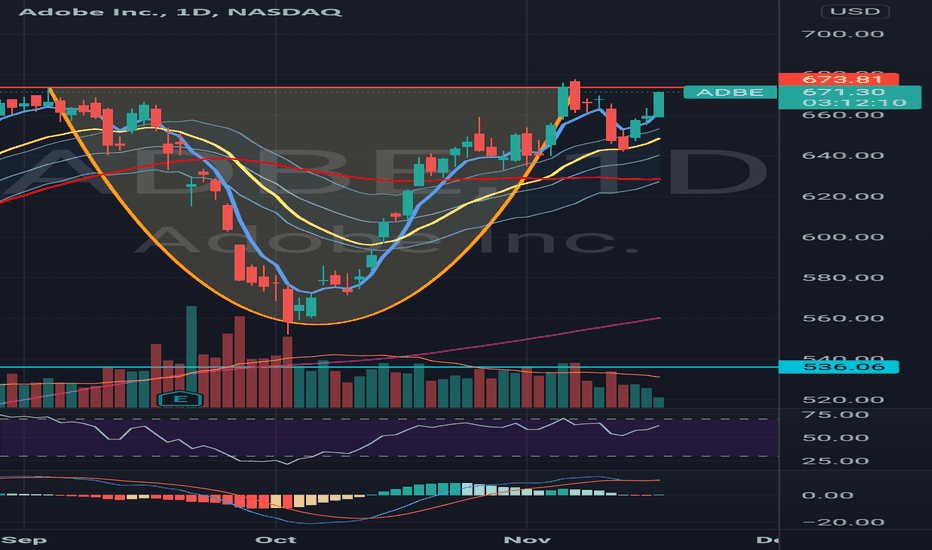Click the 620.00 price axis label
Image resolution: width=932 pixels, height=550 pixels.
843,196
